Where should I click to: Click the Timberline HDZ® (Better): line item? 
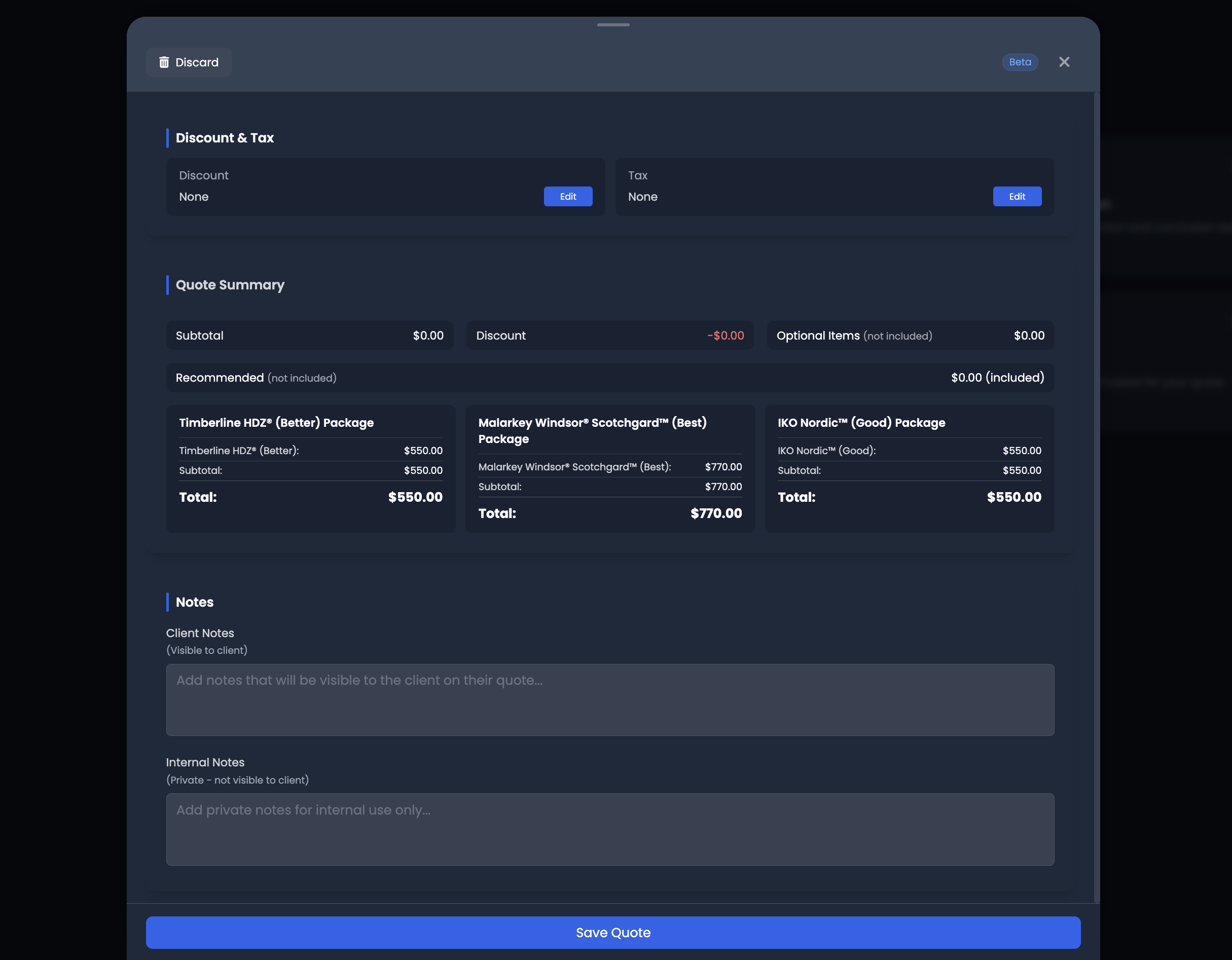pyautogui.click(x=311, y=451)
